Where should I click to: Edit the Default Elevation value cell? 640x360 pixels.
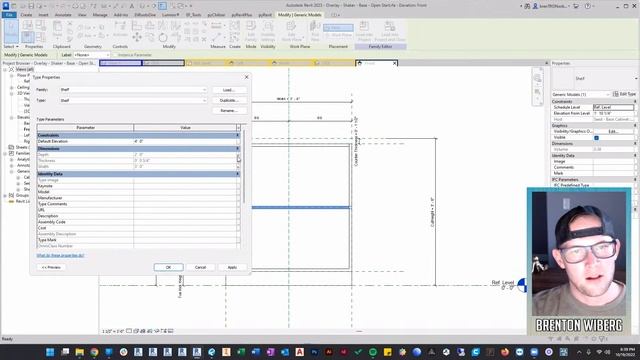(184, 141)
